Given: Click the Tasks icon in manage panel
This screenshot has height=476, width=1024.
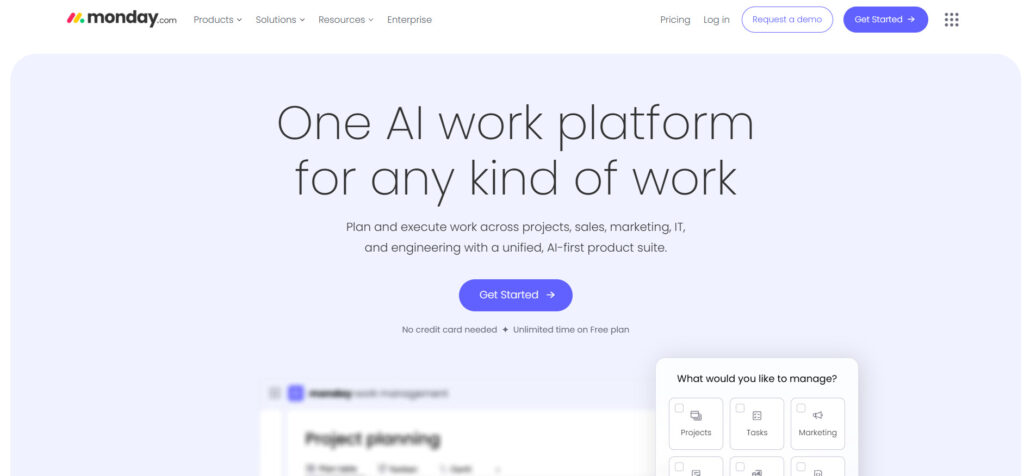Looking at the screenshot, I should tap(757, 415).
